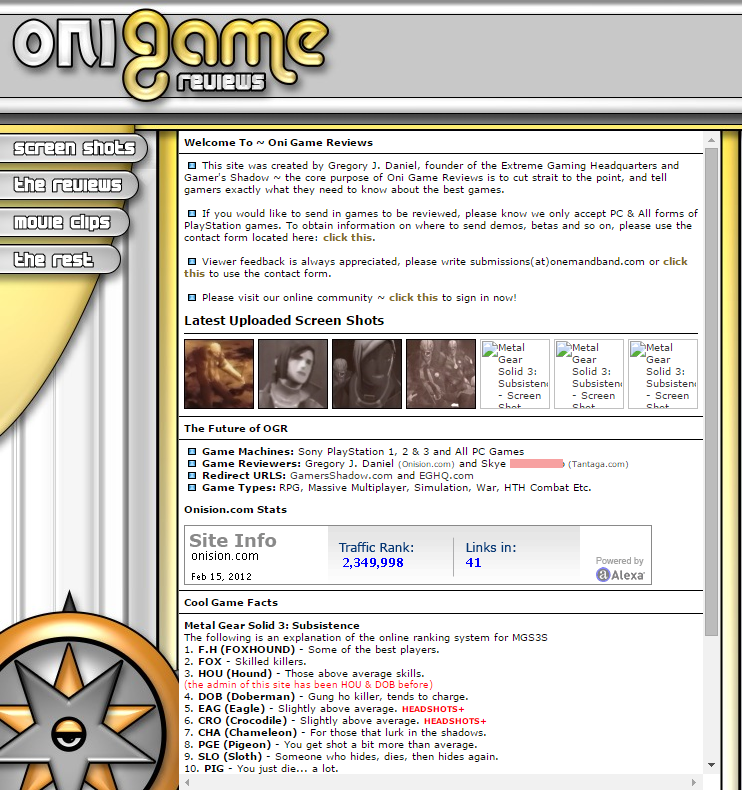This screenshot has width=742, height=790.
Task: Open the third screenshot thumbnail of hooded figure
Action: click(367, 374)
